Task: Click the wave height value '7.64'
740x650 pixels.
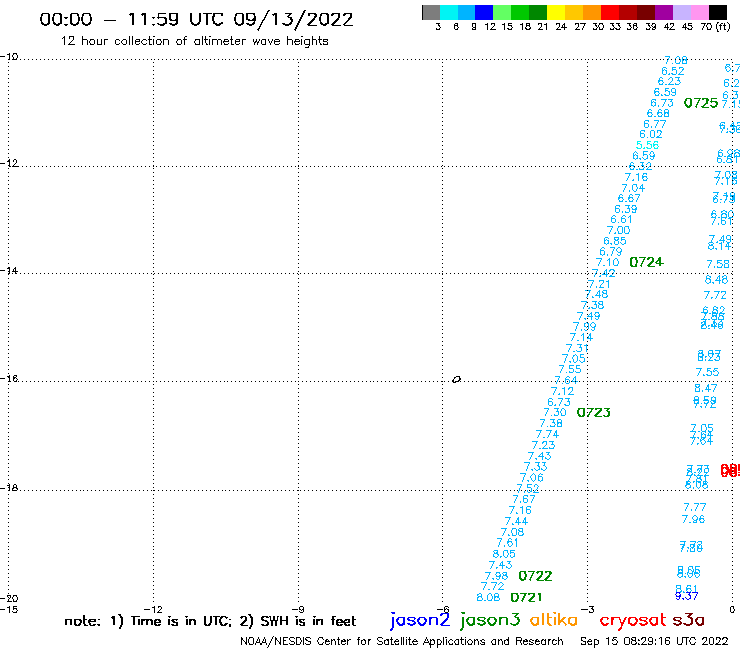Action: tap(566, 380)
